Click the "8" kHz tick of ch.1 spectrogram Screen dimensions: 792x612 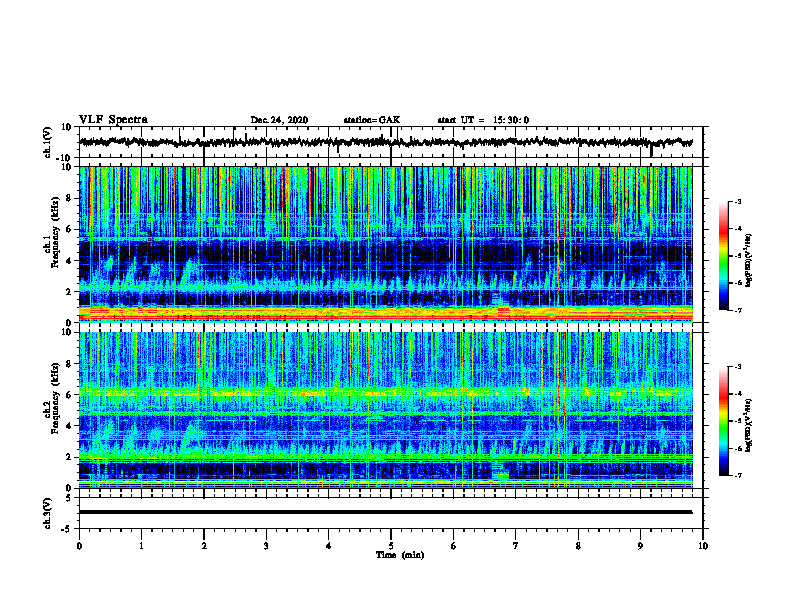pyautogui.click(x=69, y=198)
